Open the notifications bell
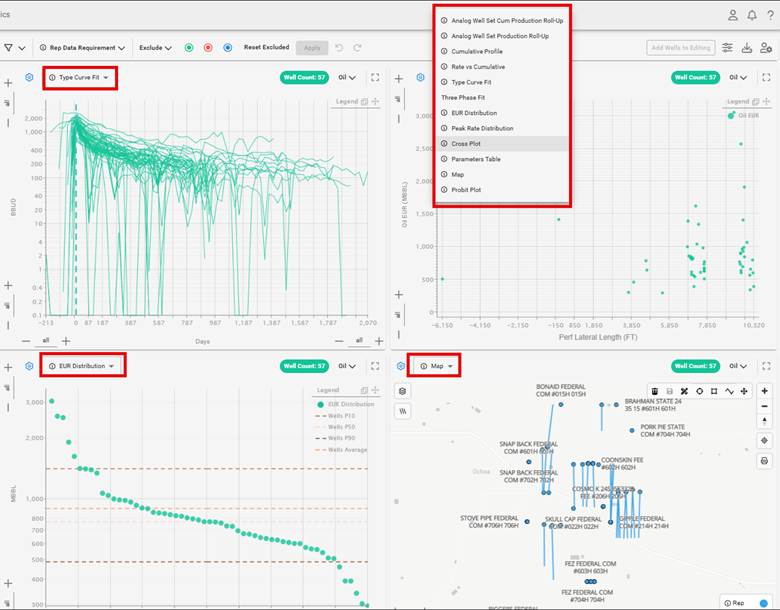Screen dimensions: 780x610 752,15
